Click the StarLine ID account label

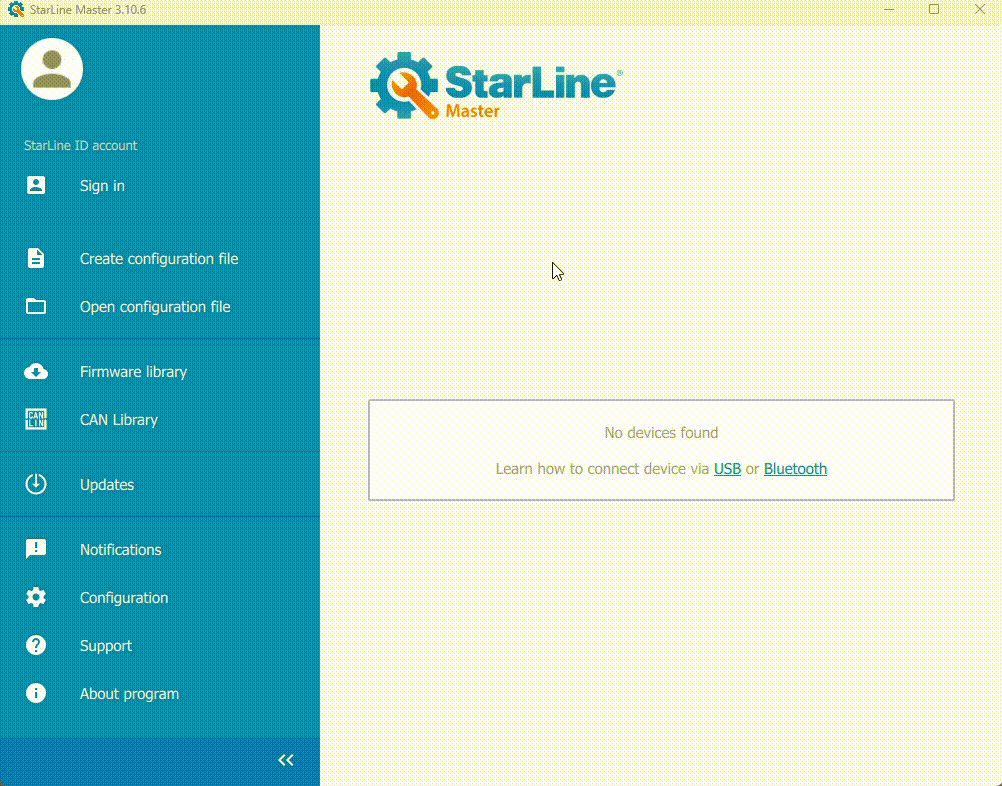(81, 146)
